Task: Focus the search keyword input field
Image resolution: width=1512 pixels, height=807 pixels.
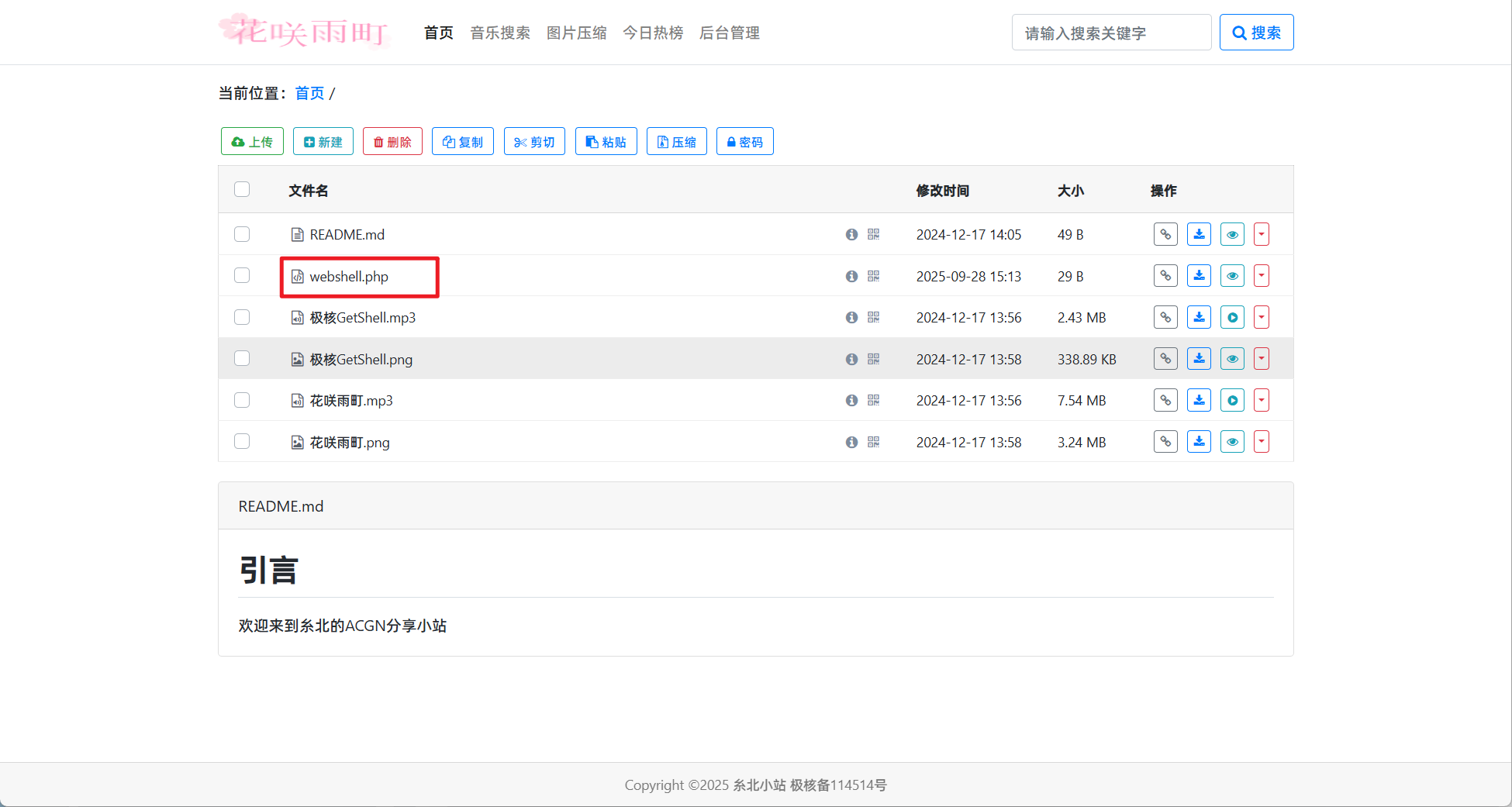Action: 1111,33
